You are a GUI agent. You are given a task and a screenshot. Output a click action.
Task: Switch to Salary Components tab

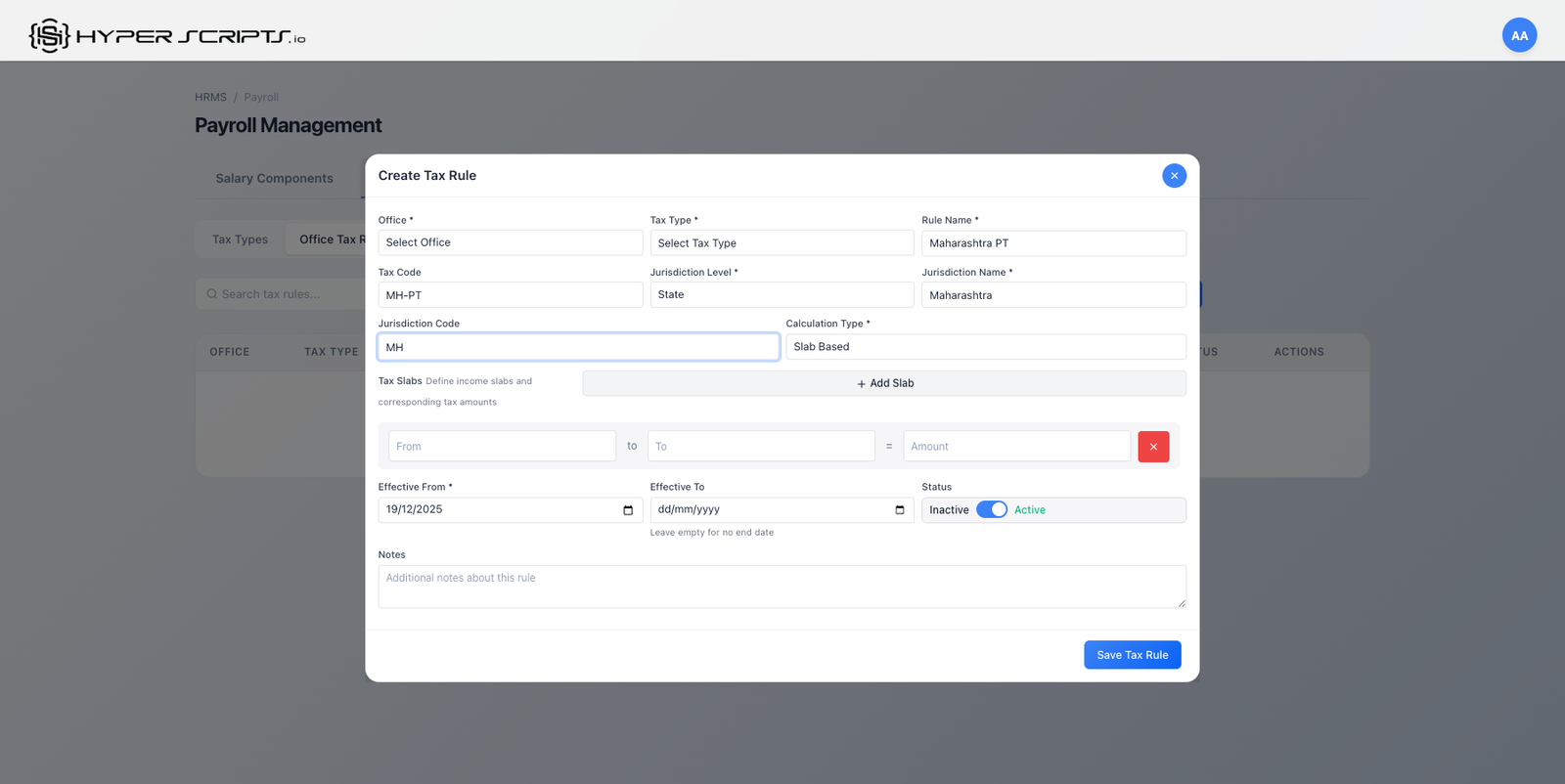coord(274,179)
